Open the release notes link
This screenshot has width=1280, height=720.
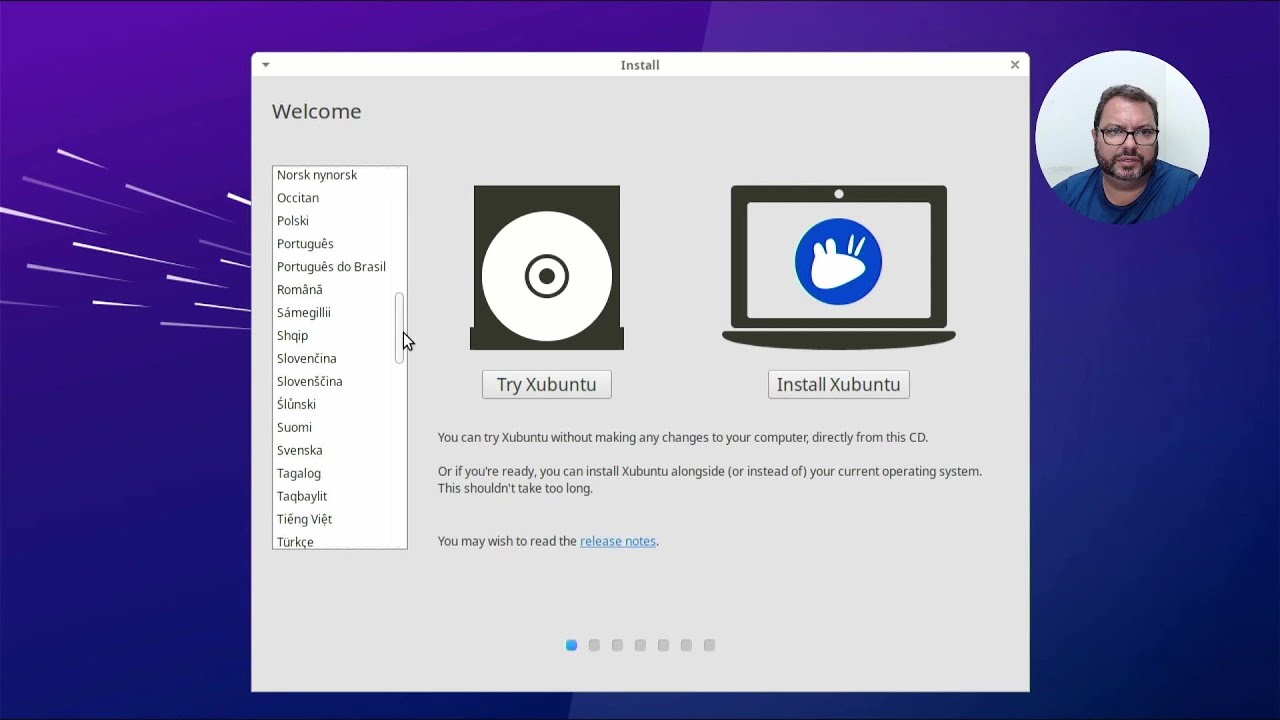pos(618,541)
